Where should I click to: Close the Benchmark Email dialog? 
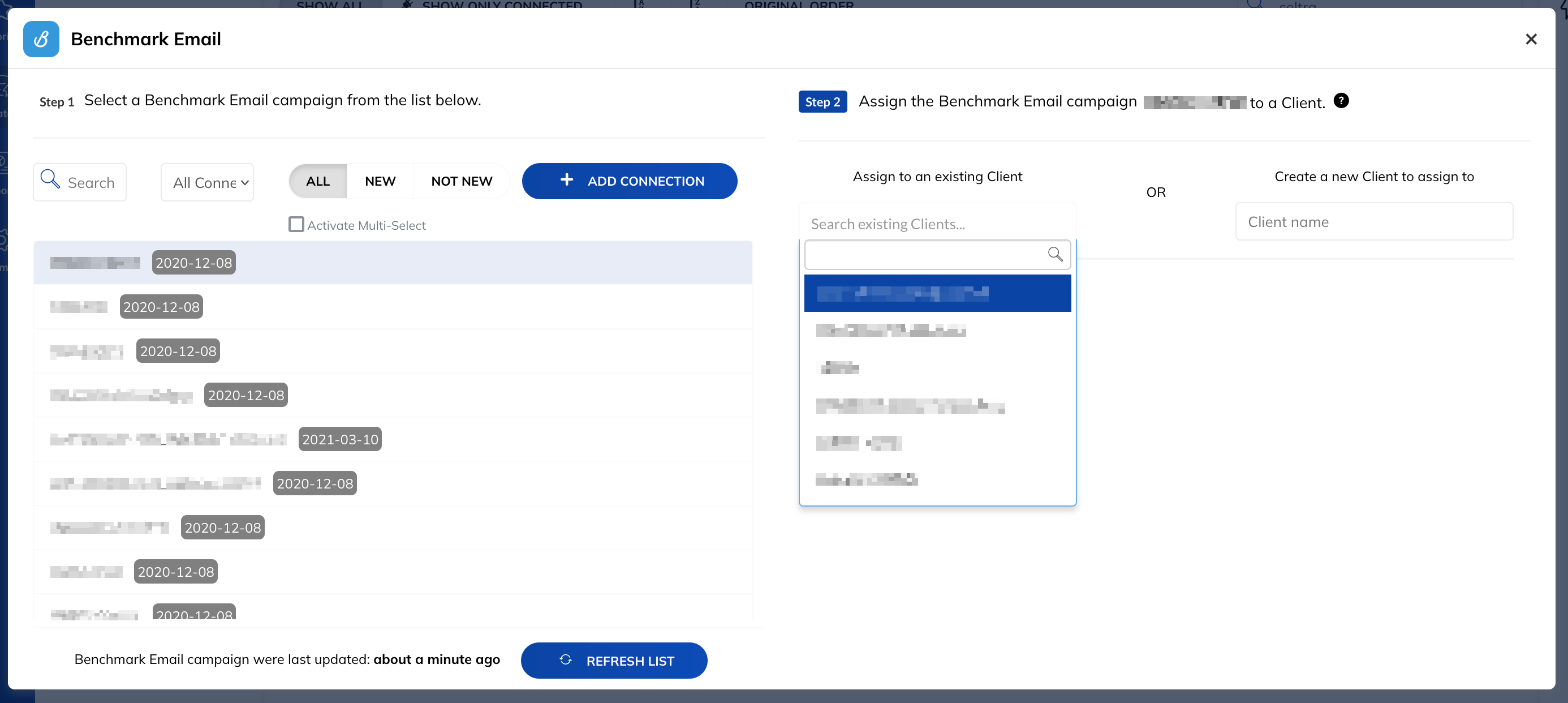click(1531, 40)
